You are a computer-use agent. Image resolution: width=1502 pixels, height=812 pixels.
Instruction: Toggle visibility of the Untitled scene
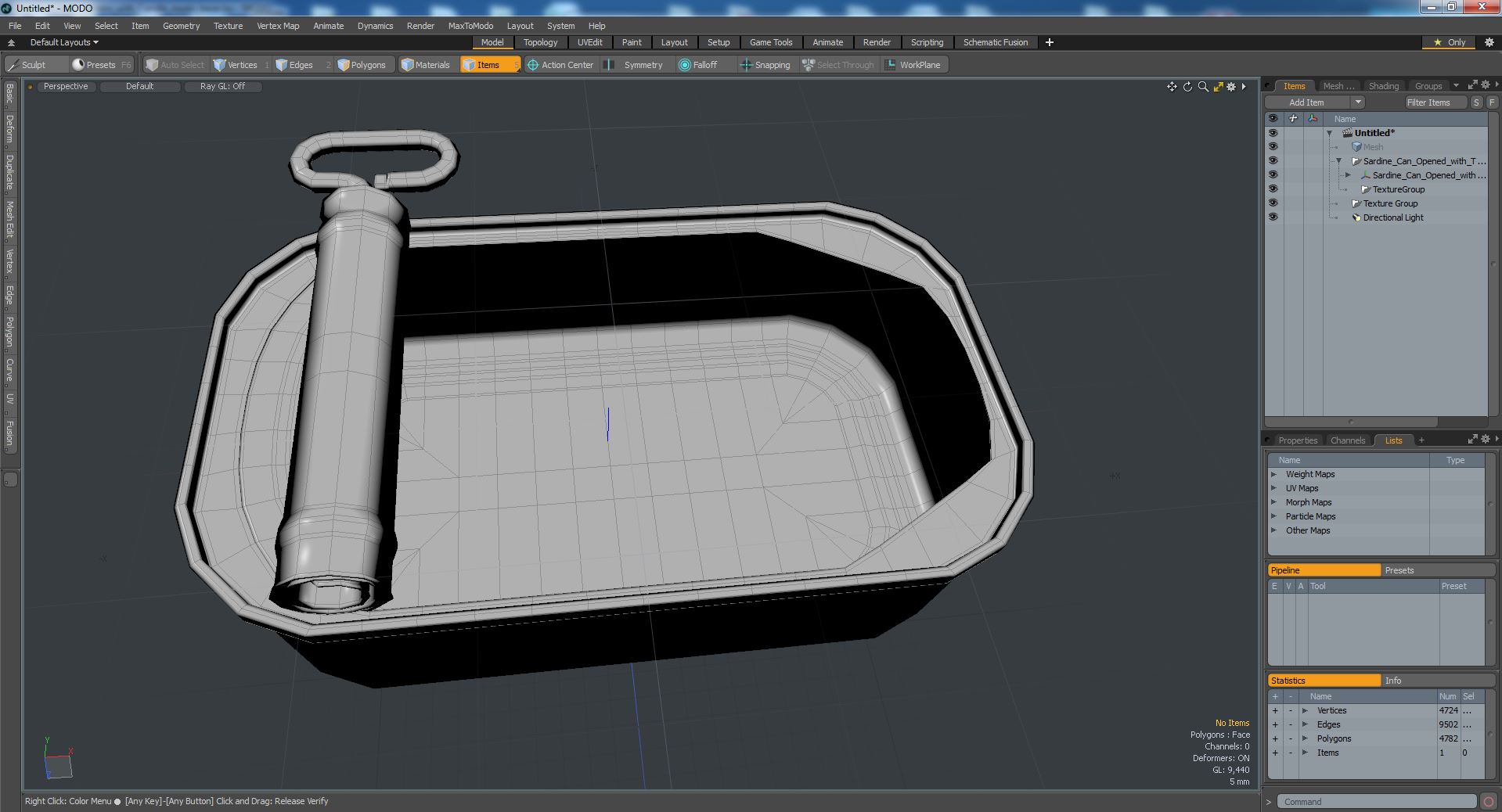1273,133
